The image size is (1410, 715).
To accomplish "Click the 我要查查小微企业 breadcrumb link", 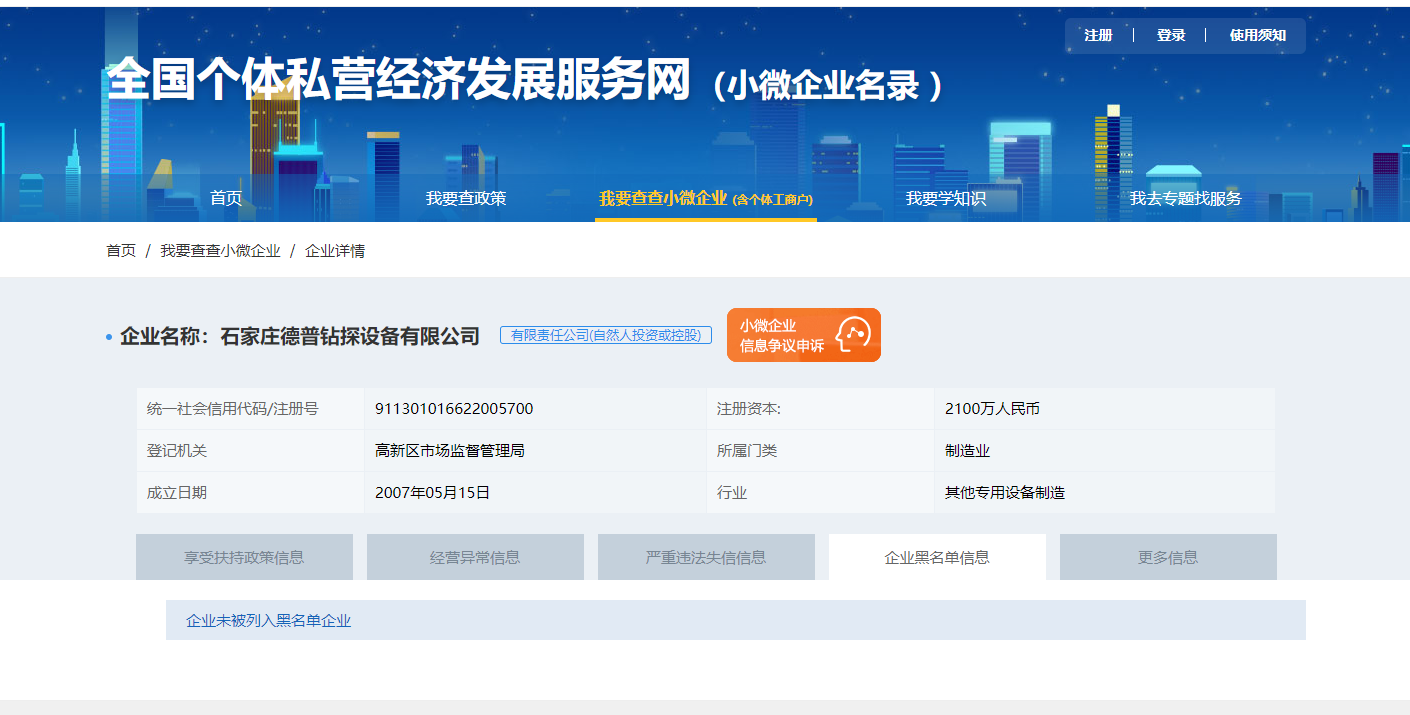I will click(x=220, y=250).
